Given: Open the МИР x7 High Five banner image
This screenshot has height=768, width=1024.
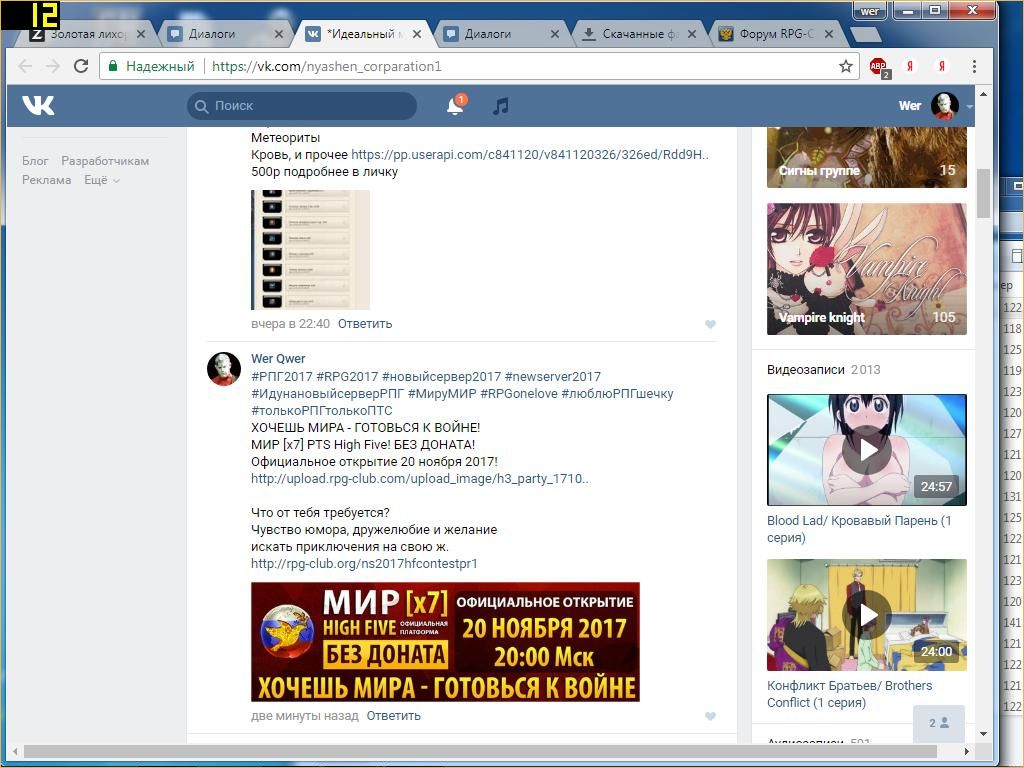Looking at the screenshot, I should coord(445,642).
